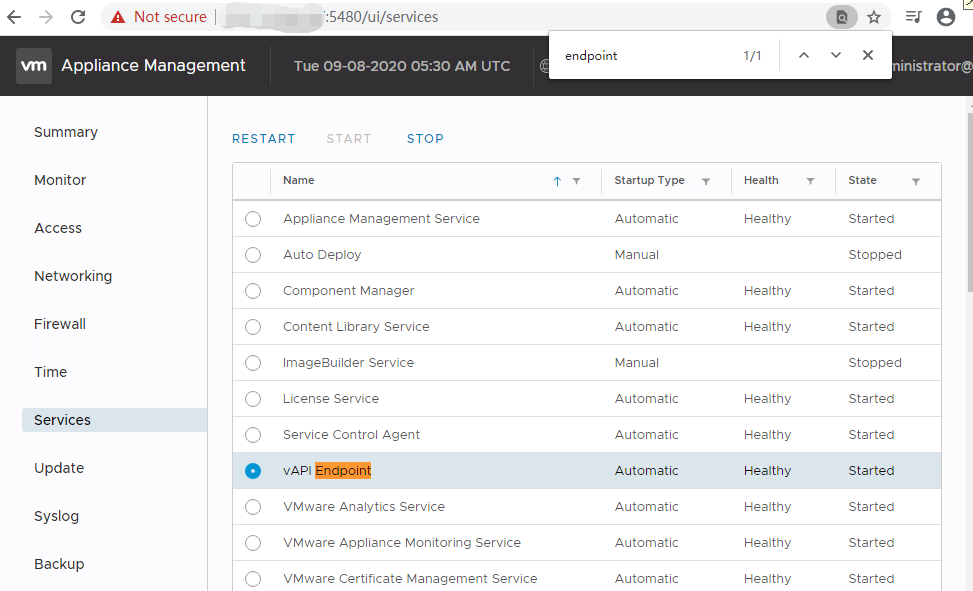Click the RESTART button
The width and height of the screenshot is (973, 591).
coord(264,139)
